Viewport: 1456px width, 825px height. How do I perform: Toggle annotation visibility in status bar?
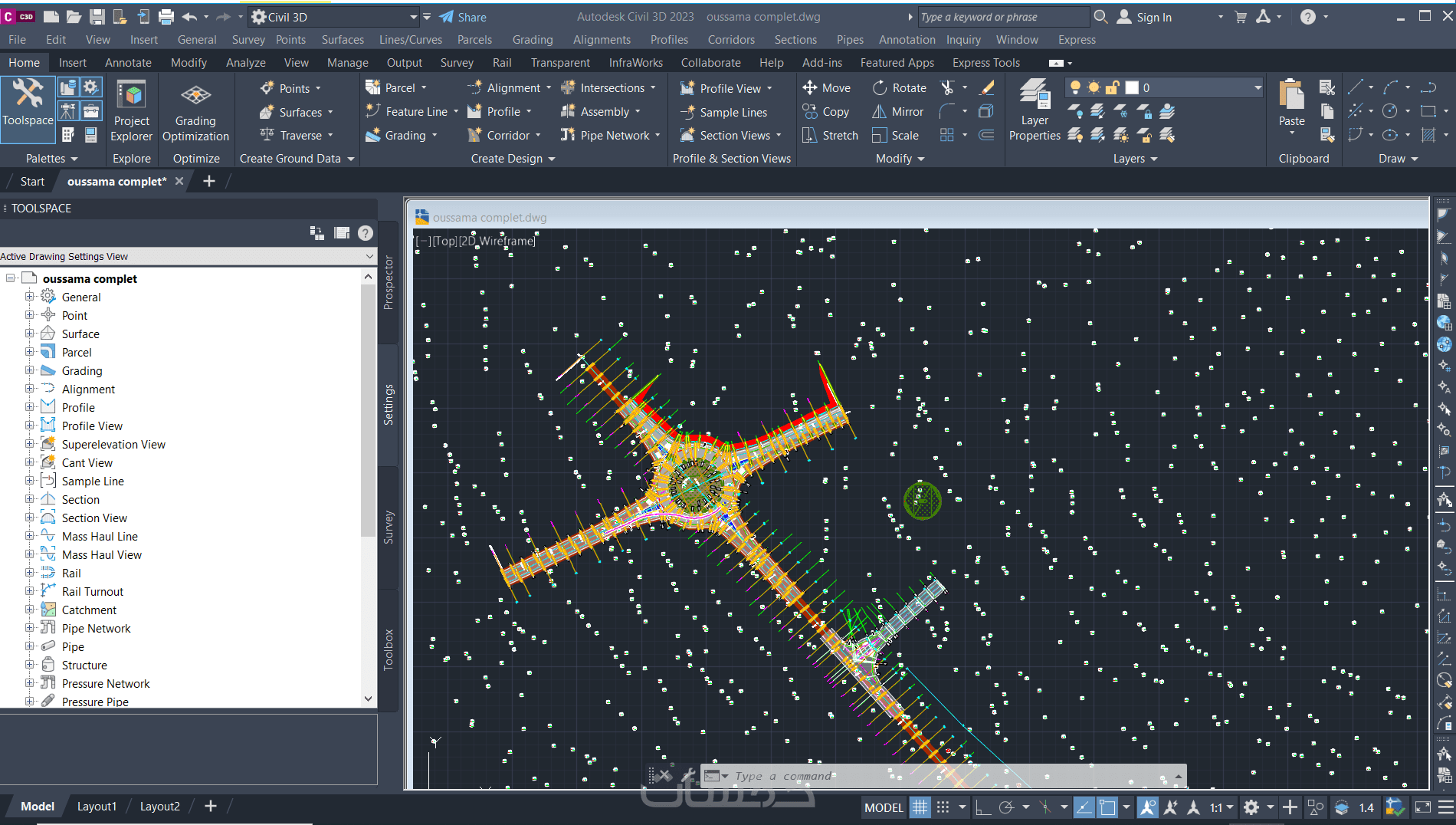(1147, 807)
